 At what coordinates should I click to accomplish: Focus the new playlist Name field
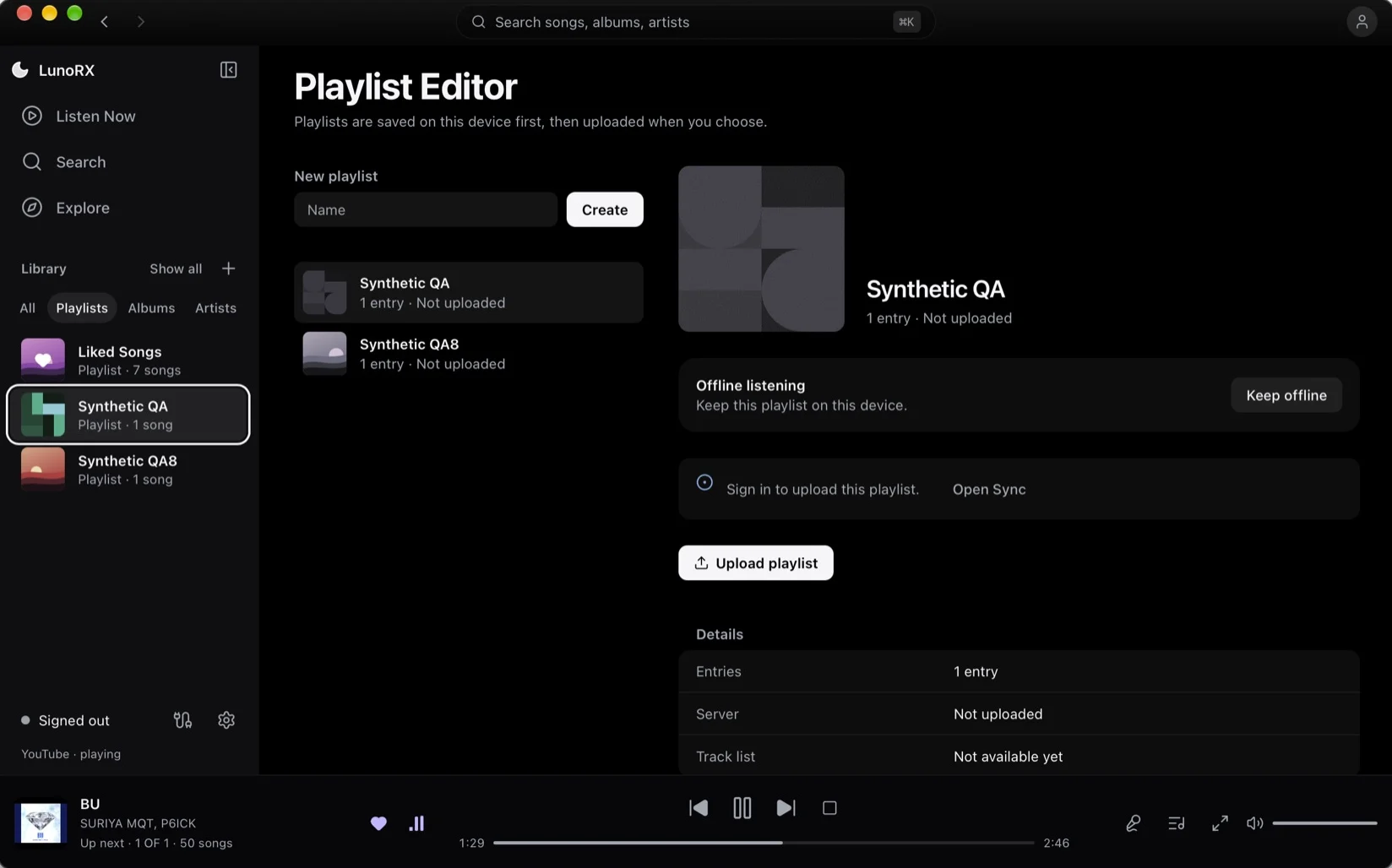[x=426, y=209]
